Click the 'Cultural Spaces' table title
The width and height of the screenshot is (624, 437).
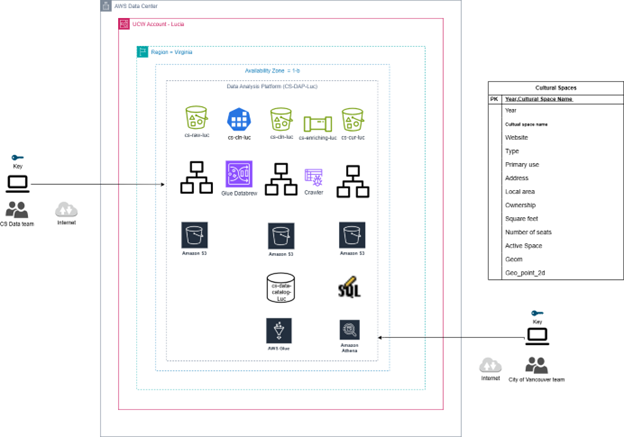(556, 88)
